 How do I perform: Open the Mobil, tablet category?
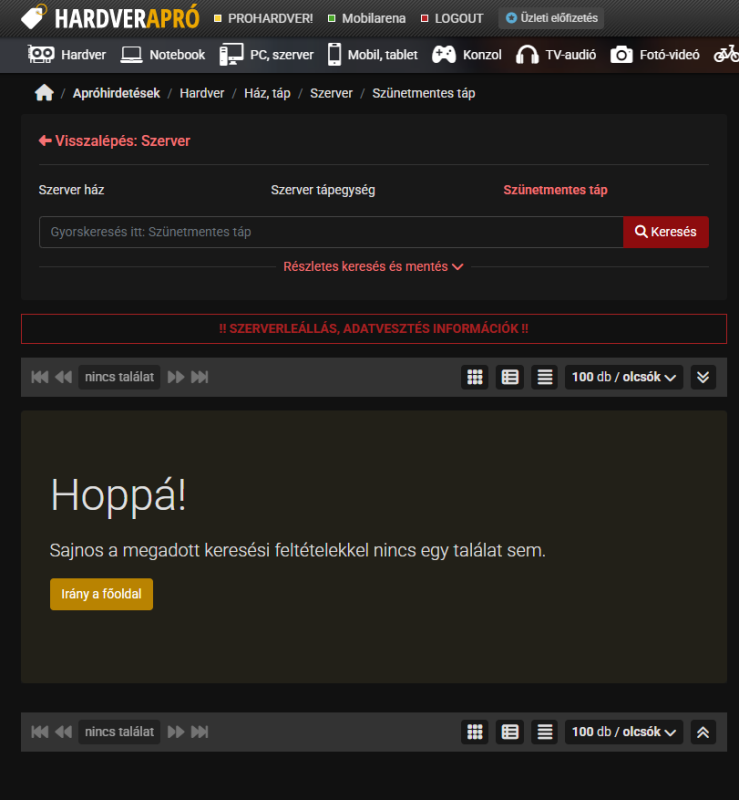coord(373,55)
